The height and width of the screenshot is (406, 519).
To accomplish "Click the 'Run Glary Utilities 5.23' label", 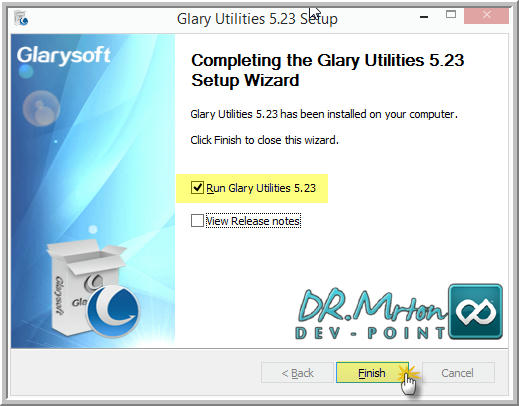I will click(x=261, y=188).
